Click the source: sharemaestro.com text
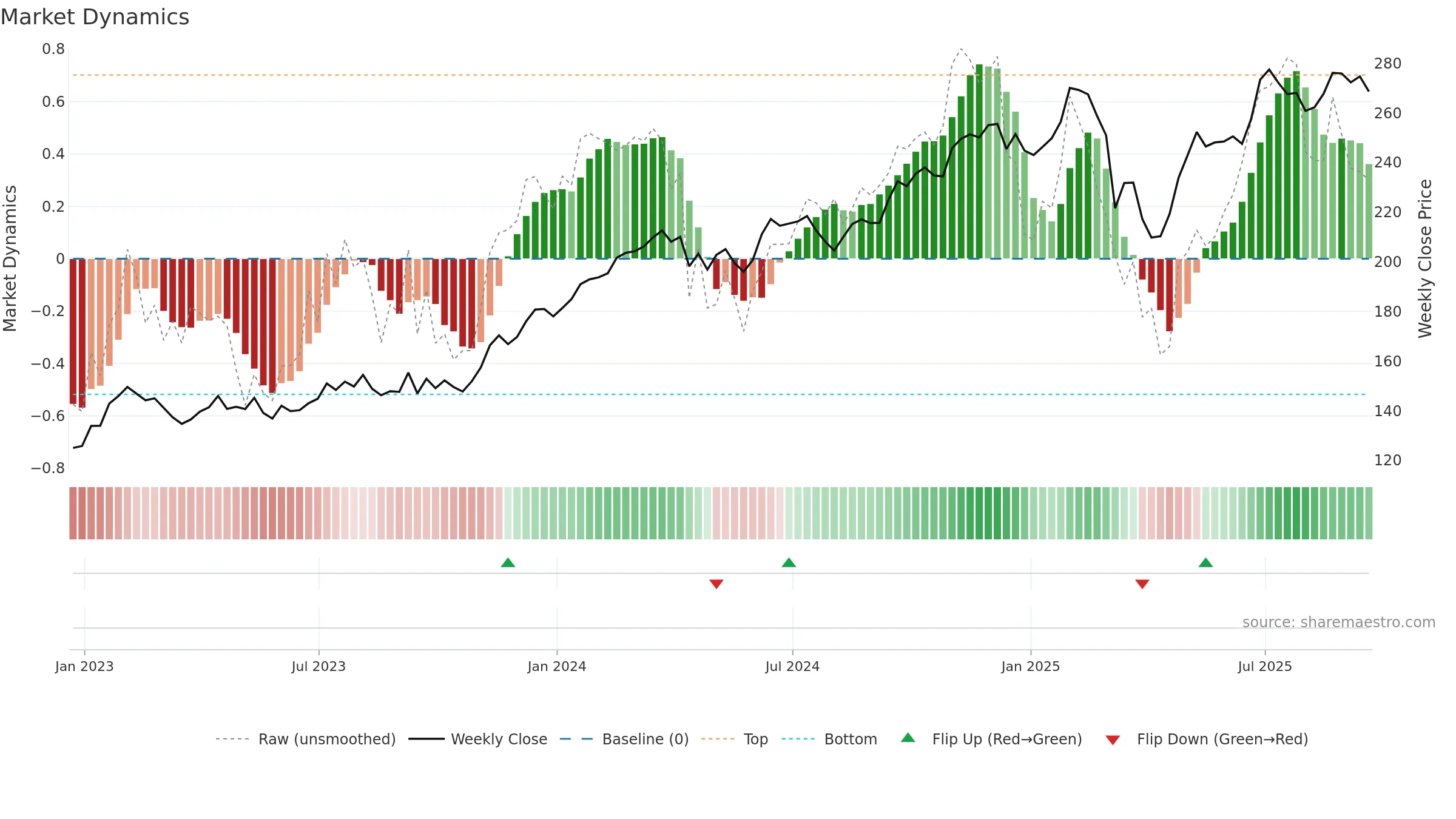 tap(1339, 622)
